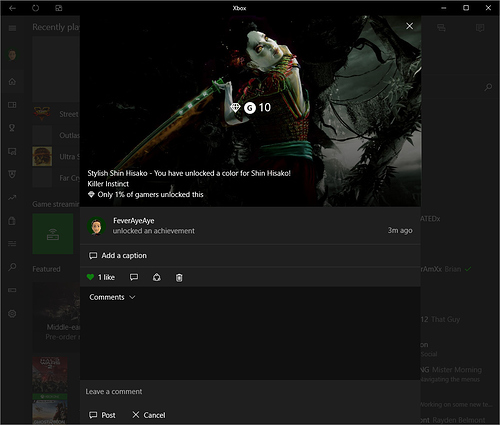Click the 3m ago timestamp
Image resolution: width=500 pixels, height=425 pixels.
click(x=400, y=230)
